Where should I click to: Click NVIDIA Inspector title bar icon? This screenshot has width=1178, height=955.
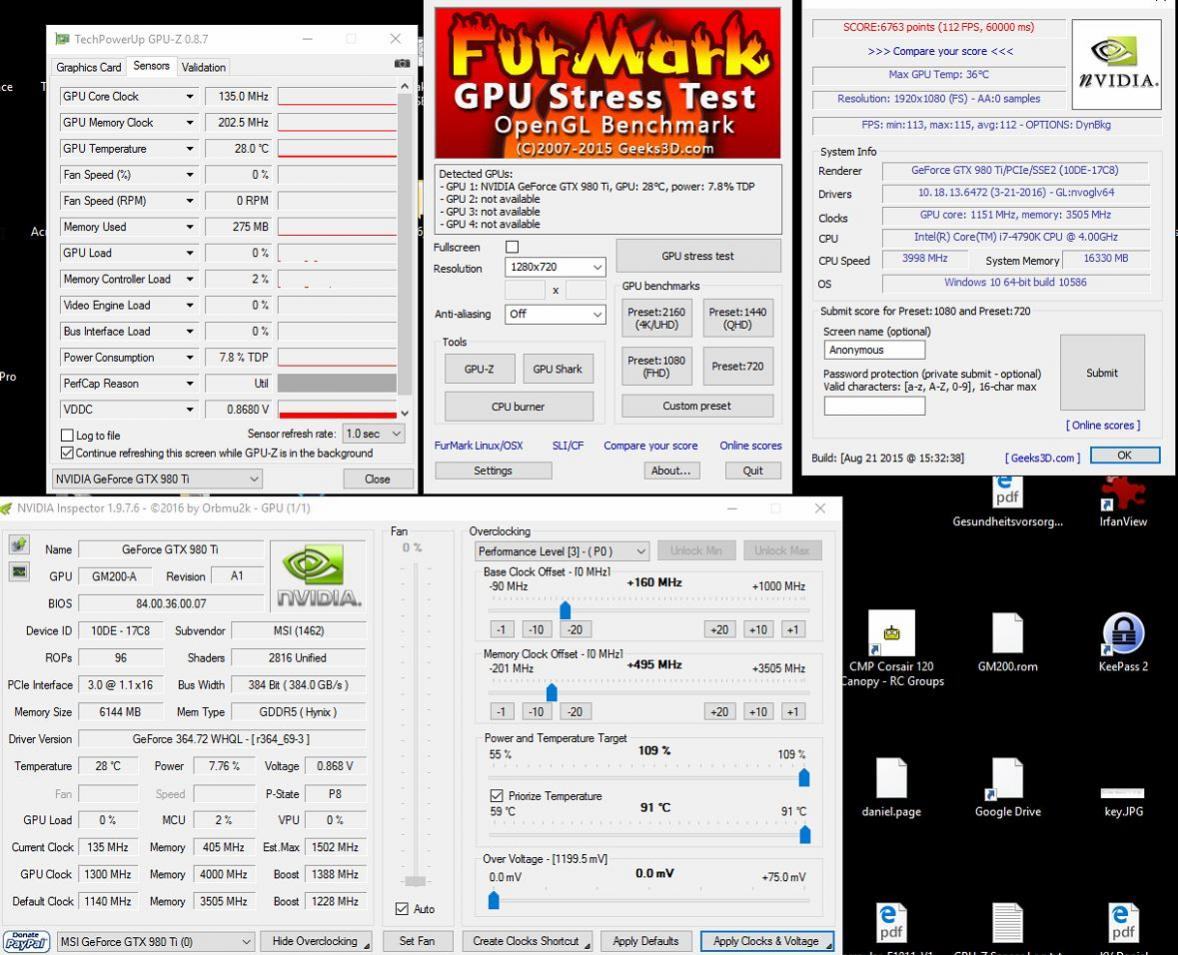click(7, 509)
